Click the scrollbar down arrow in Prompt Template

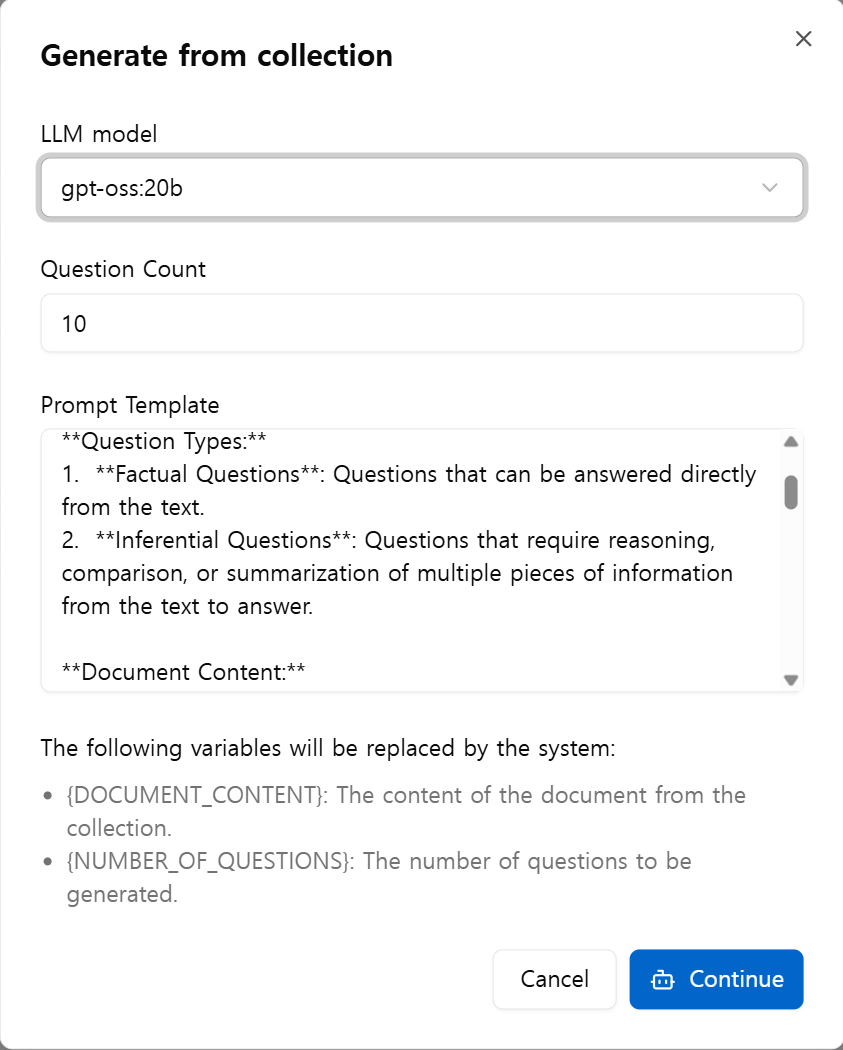point(791,680)
